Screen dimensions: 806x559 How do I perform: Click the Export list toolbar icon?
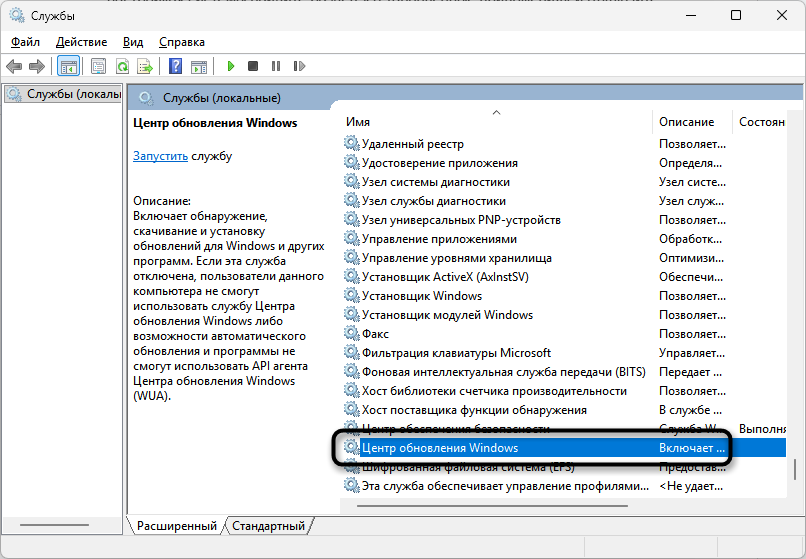coord(145,66)
